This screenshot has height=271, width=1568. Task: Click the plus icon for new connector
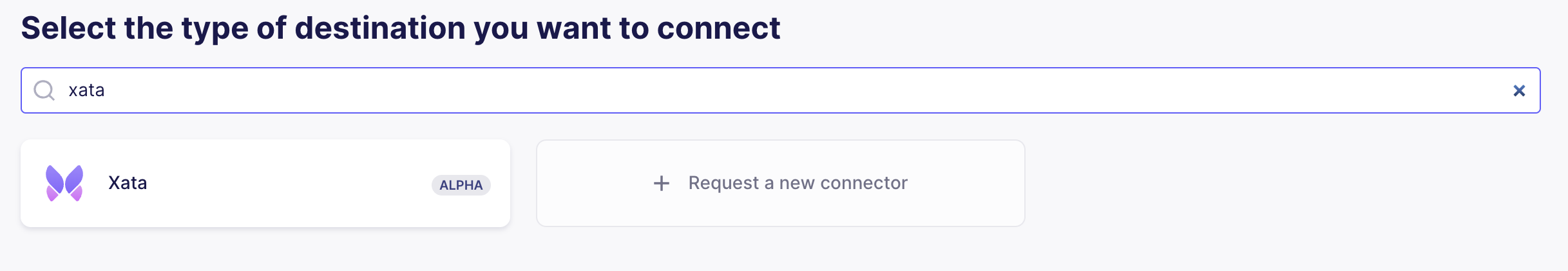tap(662, 183)
